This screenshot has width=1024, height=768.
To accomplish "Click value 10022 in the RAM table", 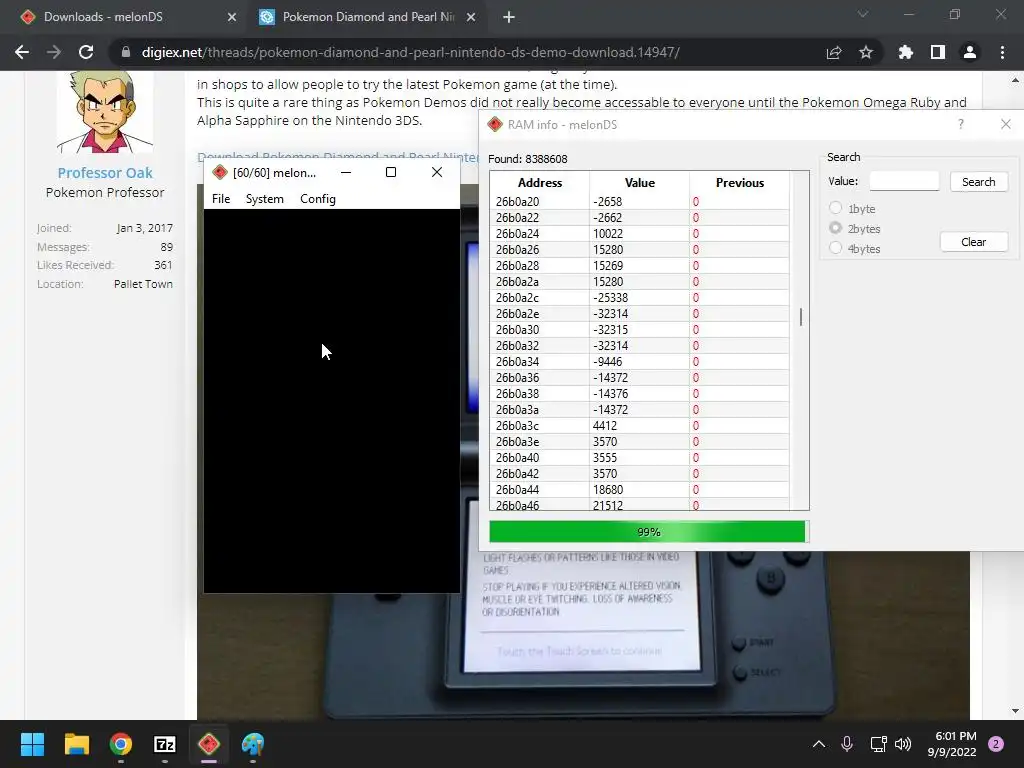I will (608, 233).
